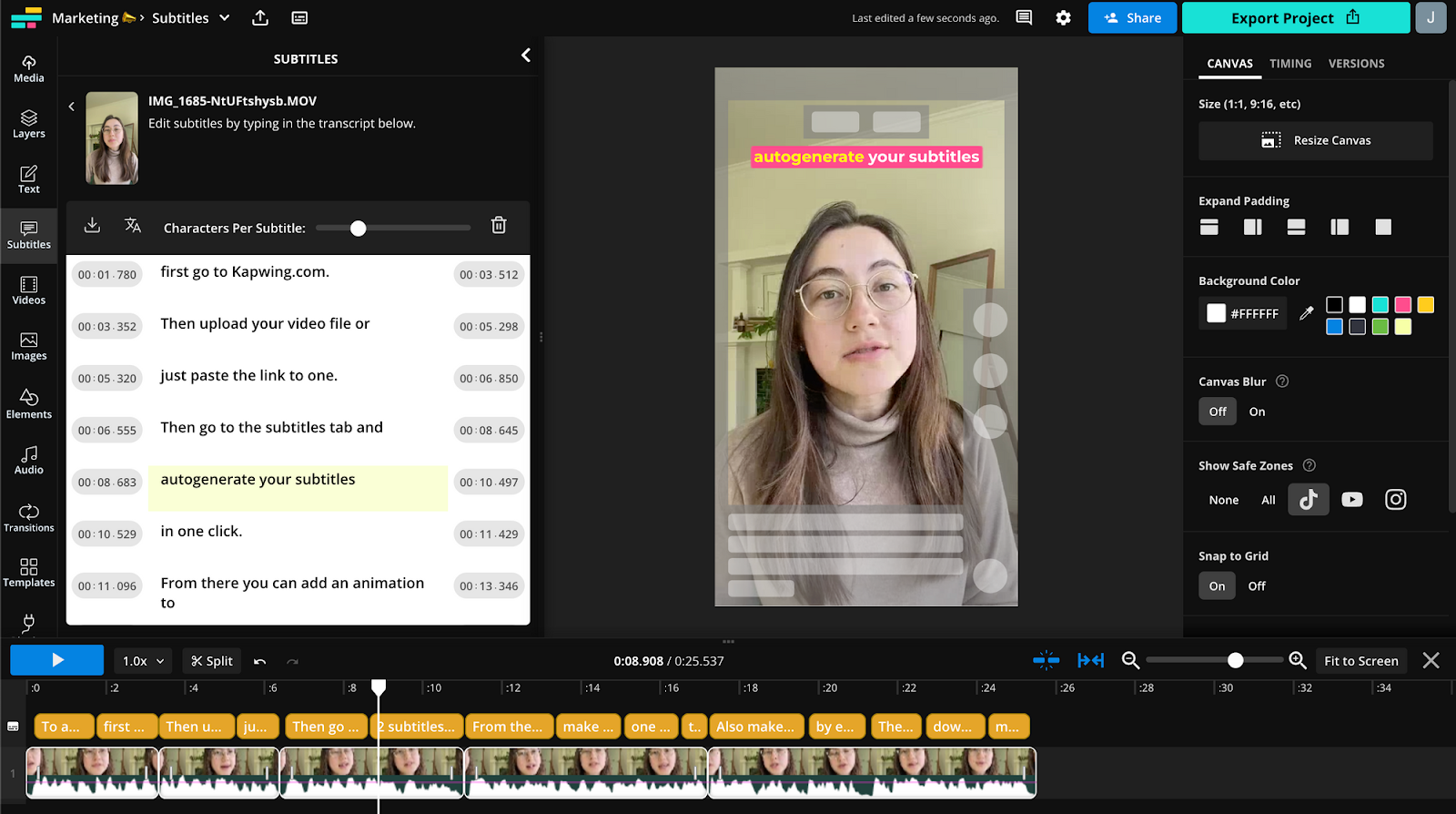Image resolution: width=1456 pixels, height=814 pixels.
Task: Set safe zones to None
Action: 1223,500
